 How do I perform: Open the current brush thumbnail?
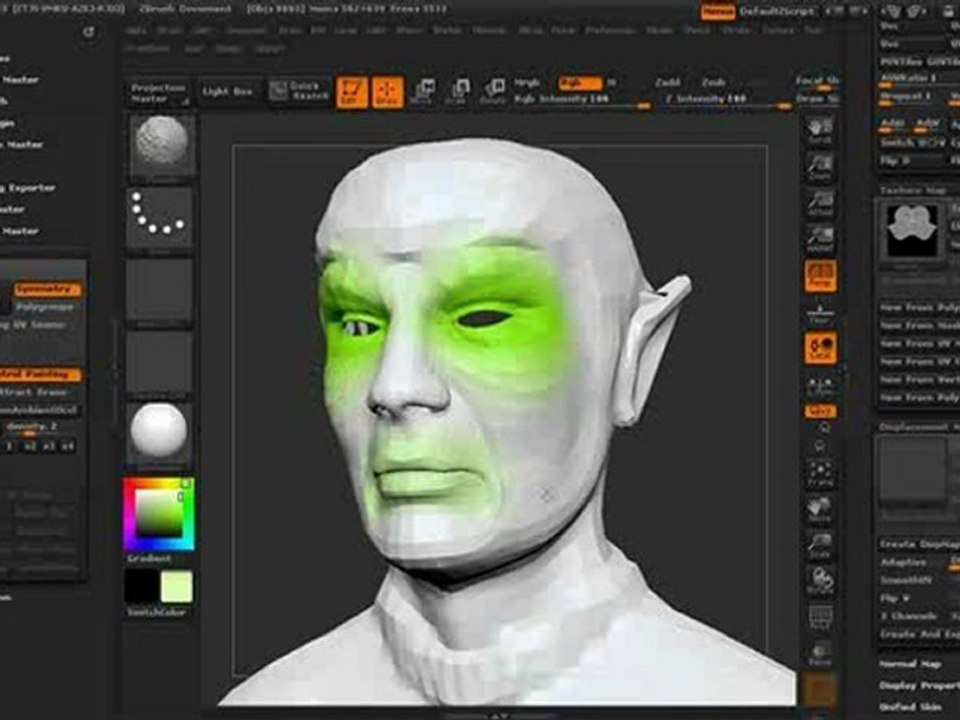point(161,146)
